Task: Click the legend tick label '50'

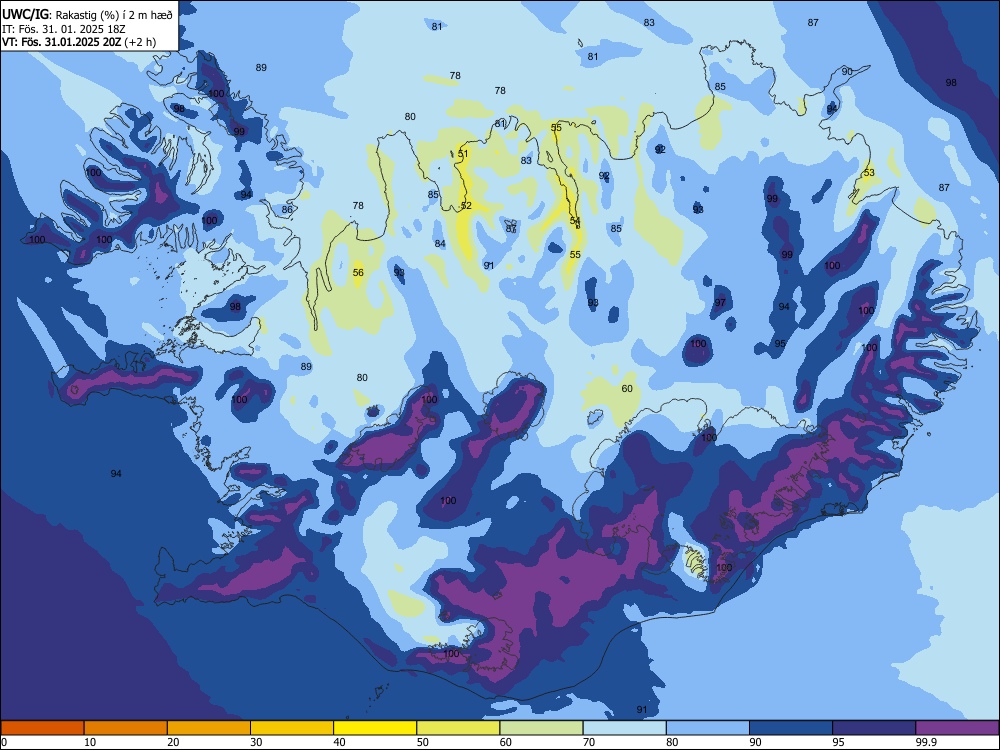Action: click(x=422, y=742)
